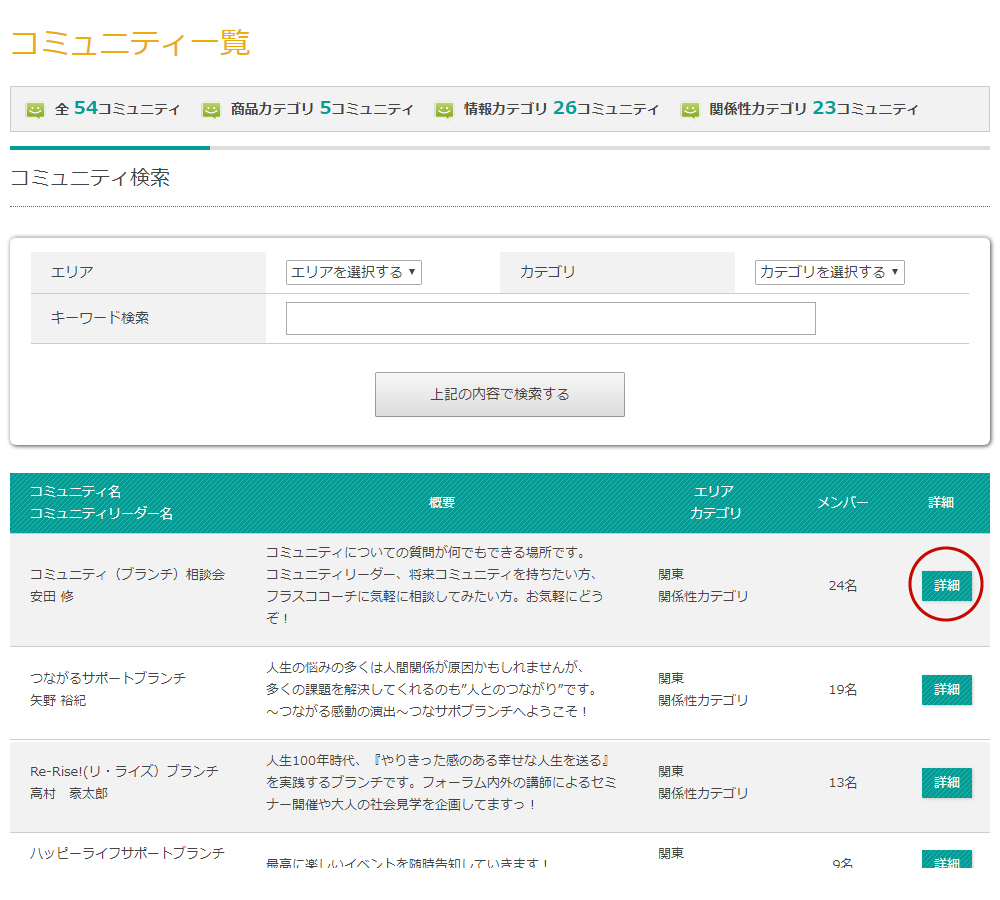Click the 13名 member count
The height and width of the screenshot is (900, 1000).
[x=842, y=783]
